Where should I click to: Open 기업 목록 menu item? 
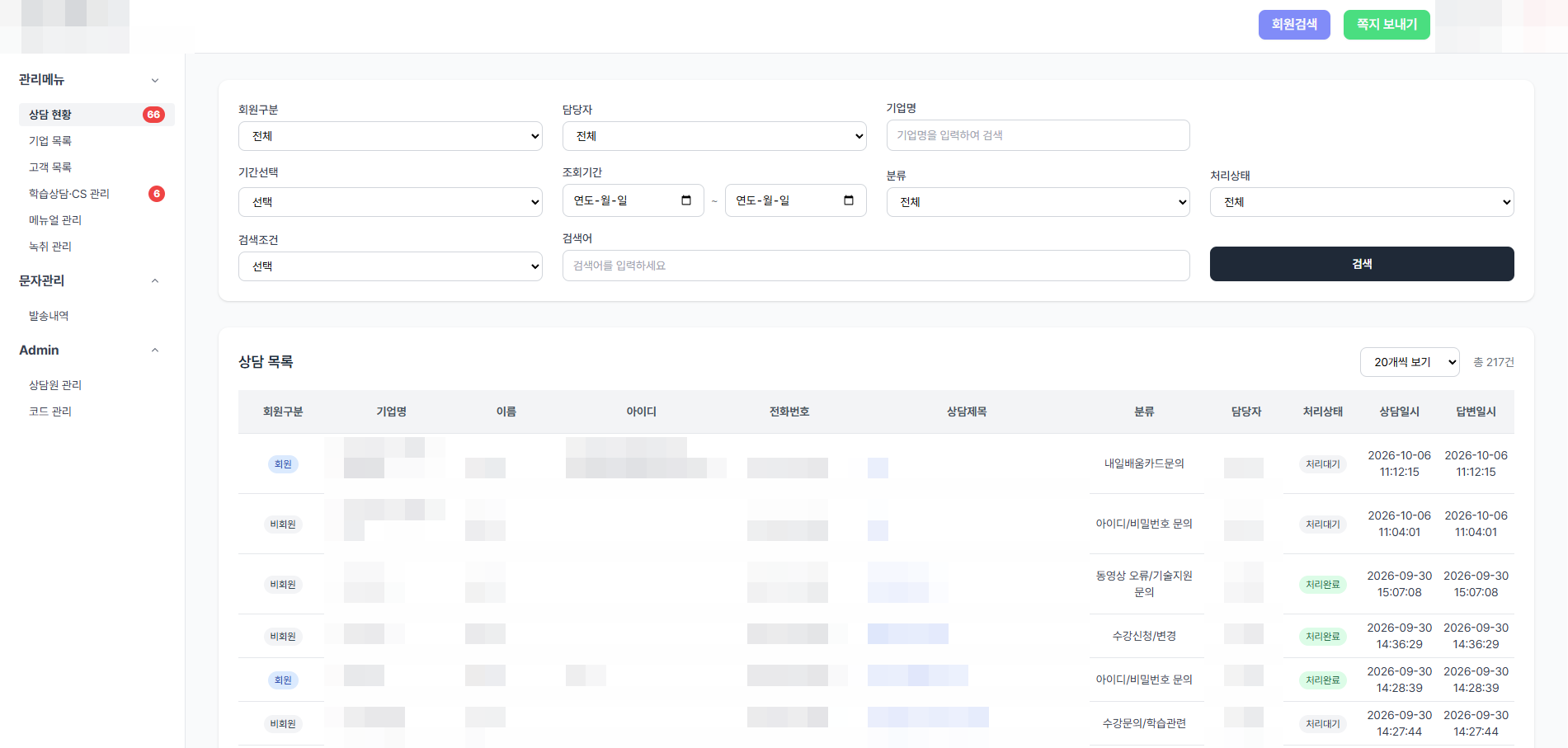click(50, 141)
